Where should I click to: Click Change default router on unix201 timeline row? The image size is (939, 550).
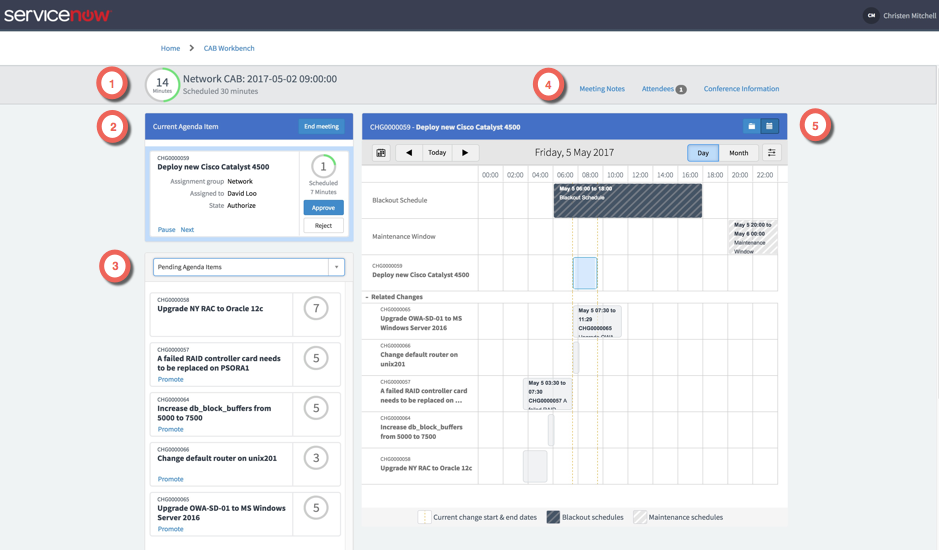click(570, 358)
